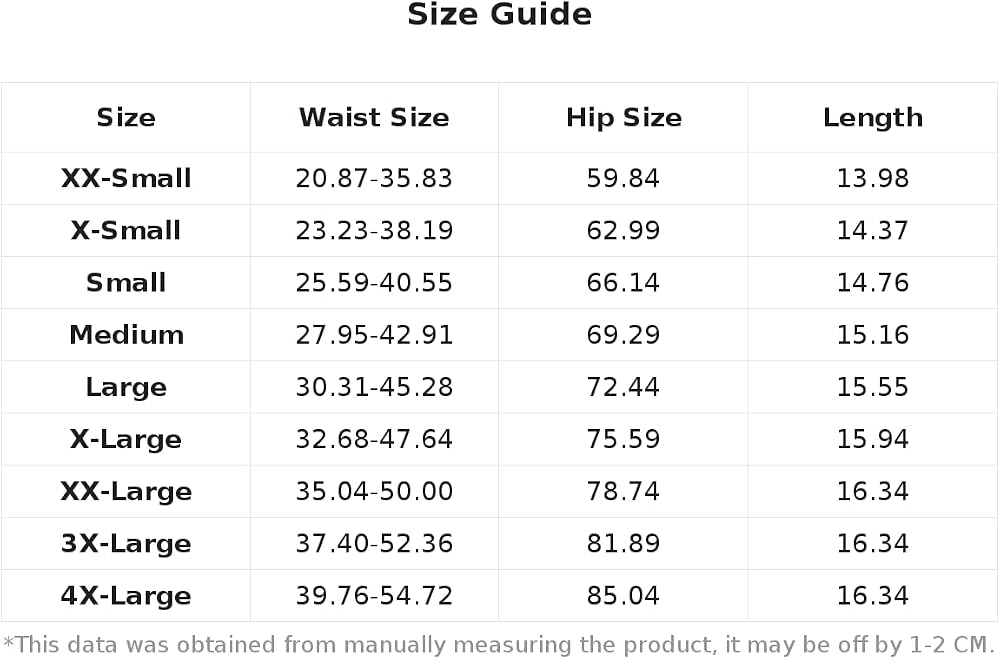Select hip value 59.84

click(x=623, y=178)
